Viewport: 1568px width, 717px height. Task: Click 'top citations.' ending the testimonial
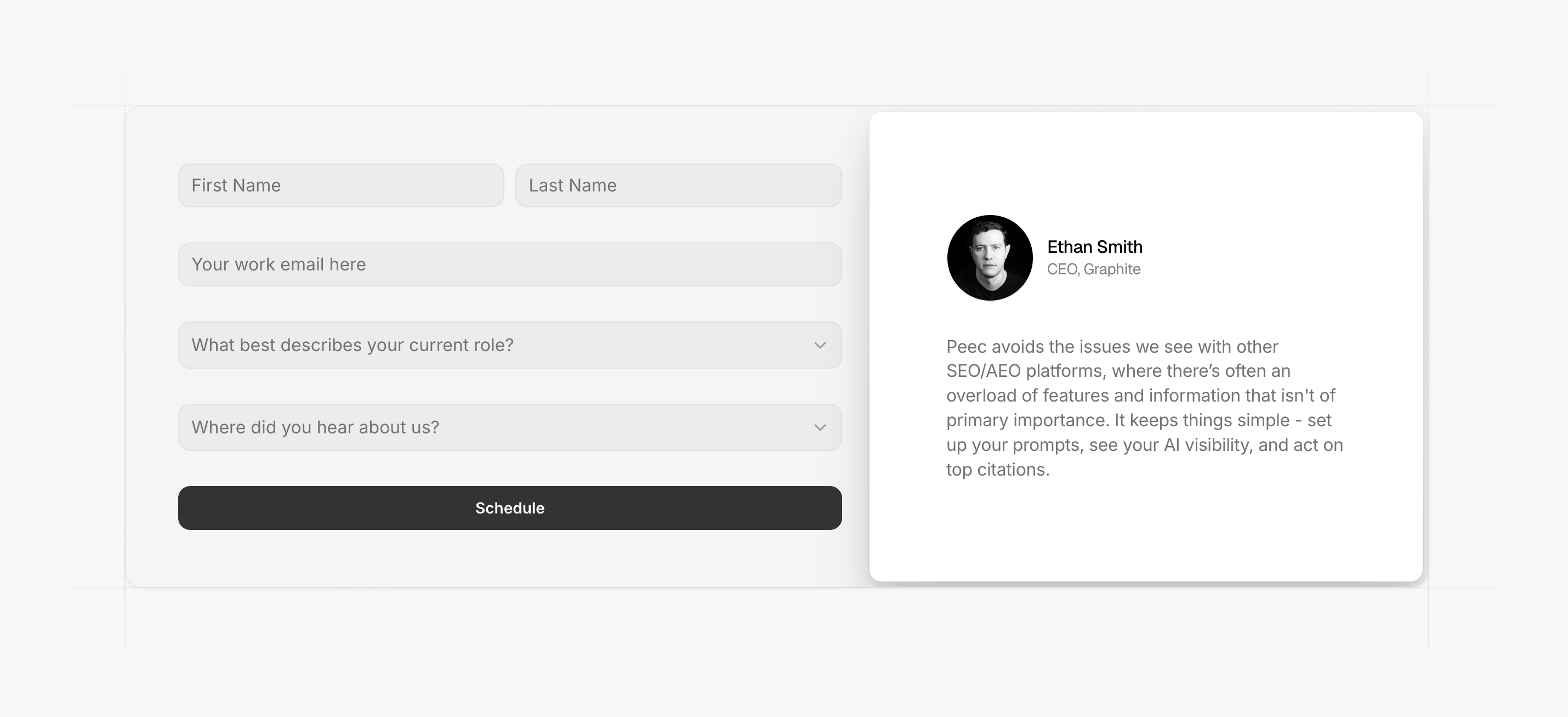(998, 470)
